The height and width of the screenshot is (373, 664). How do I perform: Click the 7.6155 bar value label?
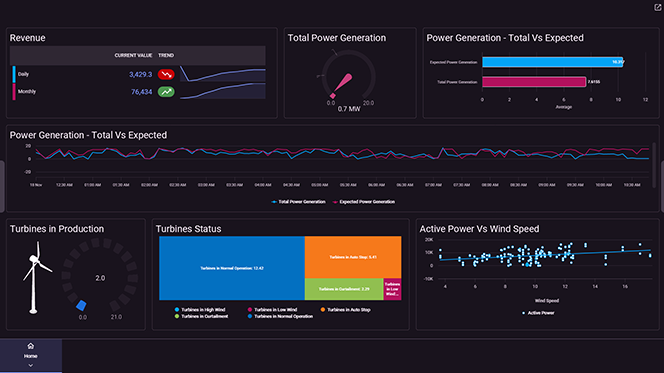point(594,82)
